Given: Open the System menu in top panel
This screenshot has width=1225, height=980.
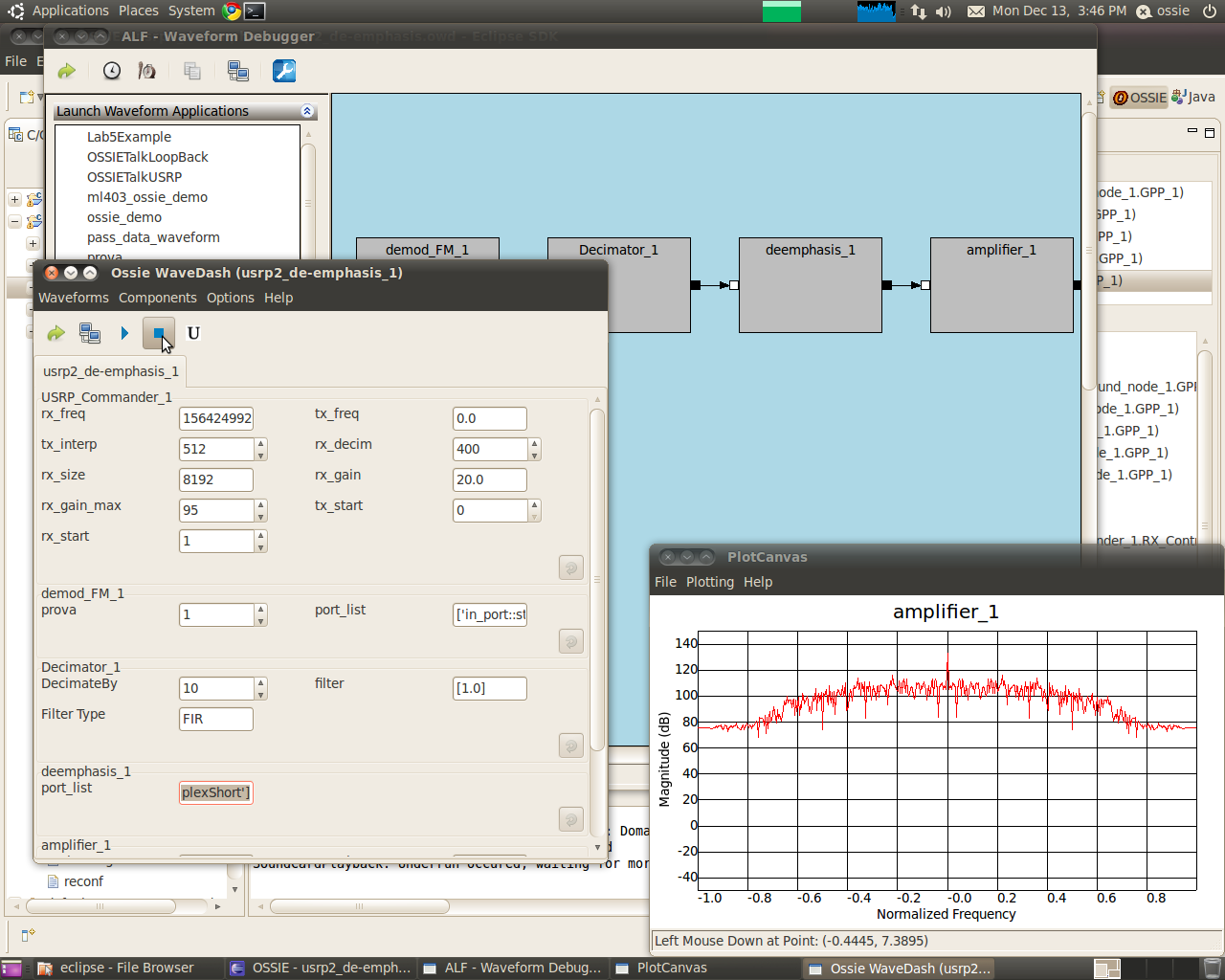Looking at the screenshot, I should 191,11.
